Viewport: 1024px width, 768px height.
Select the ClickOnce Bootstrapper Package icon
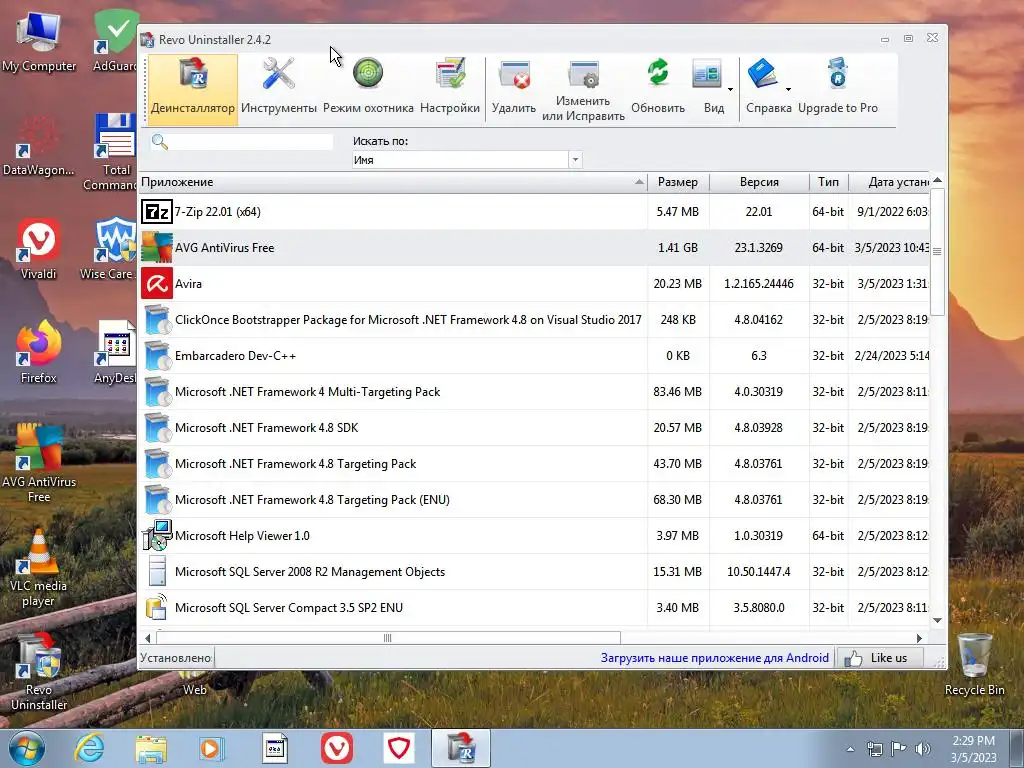click(157, 319)
